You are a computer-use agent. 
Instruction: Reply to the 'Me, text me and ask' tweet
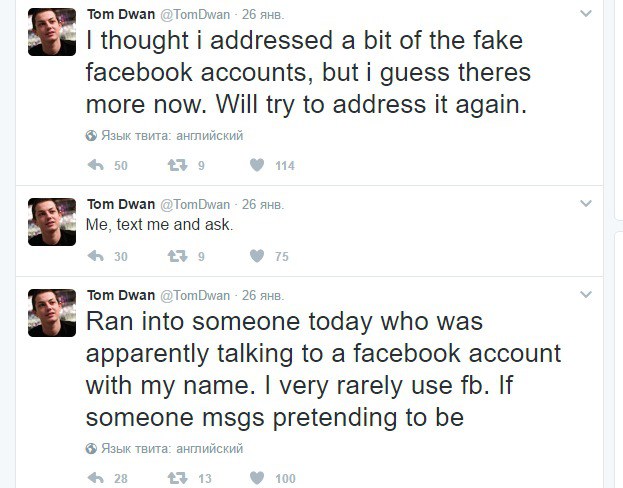coord(97,256)
